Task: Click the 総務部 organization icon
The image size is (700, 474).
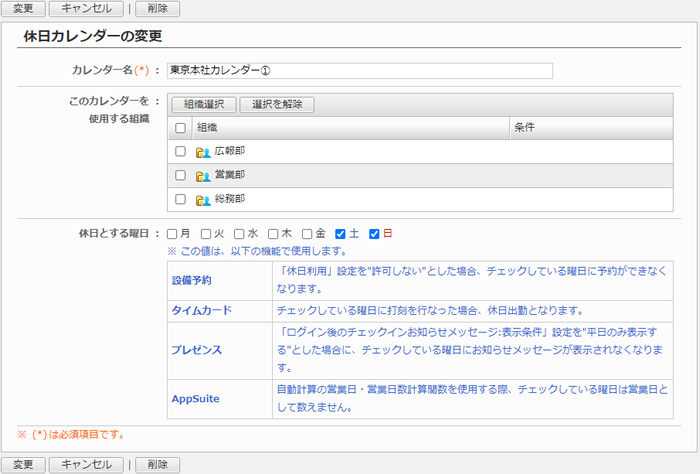Action: tap(203, 200)
